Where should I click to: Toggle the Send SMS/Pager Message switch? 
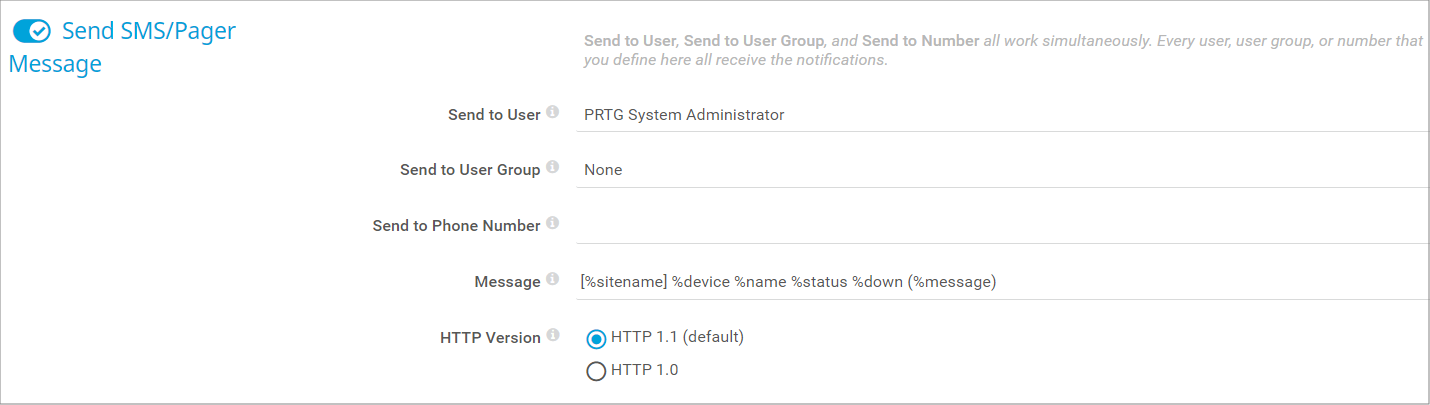[x=32, y=31]
